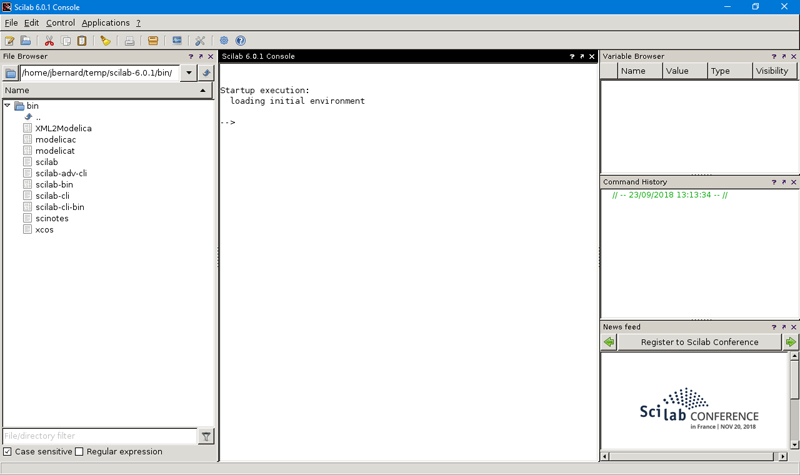The width and height of the screenshot is (800, 475).
Task: Select the scinotes file
Action: pyautogui.click(x=52, y=218)
